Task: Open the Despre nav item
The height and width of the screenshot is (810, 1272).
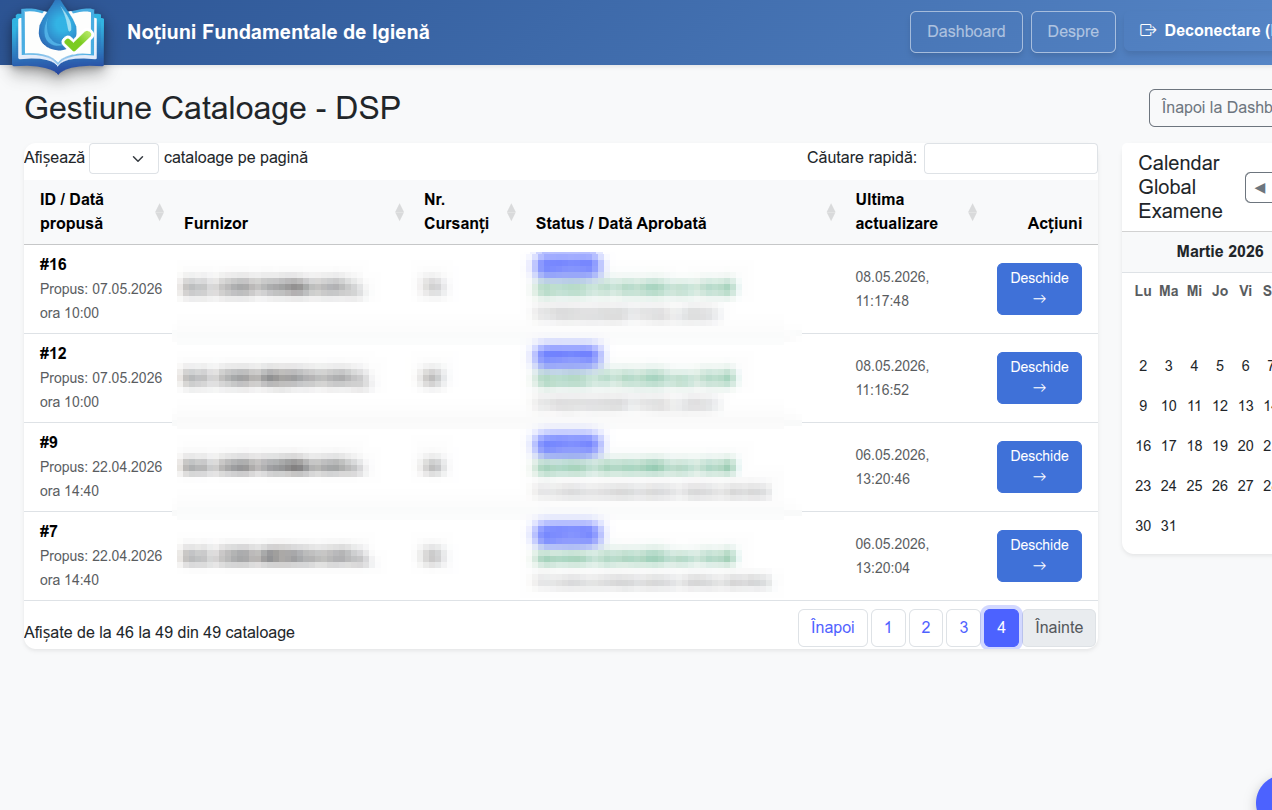Action: 1073,32
